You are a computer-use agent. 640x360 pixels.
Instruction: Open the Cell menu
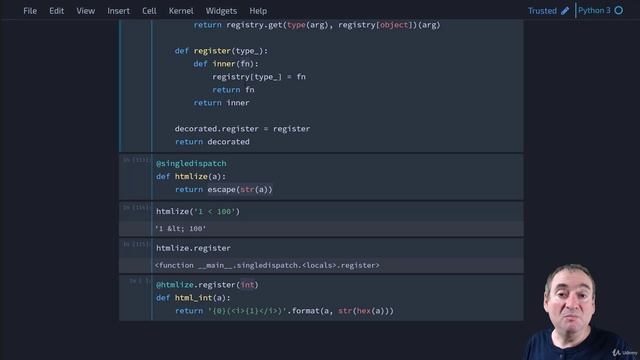point(149,11)
